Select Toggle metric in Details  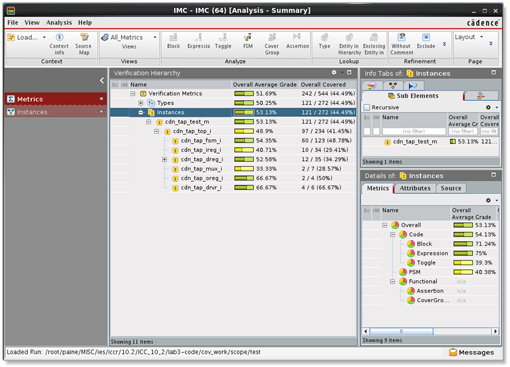point(426,263)
